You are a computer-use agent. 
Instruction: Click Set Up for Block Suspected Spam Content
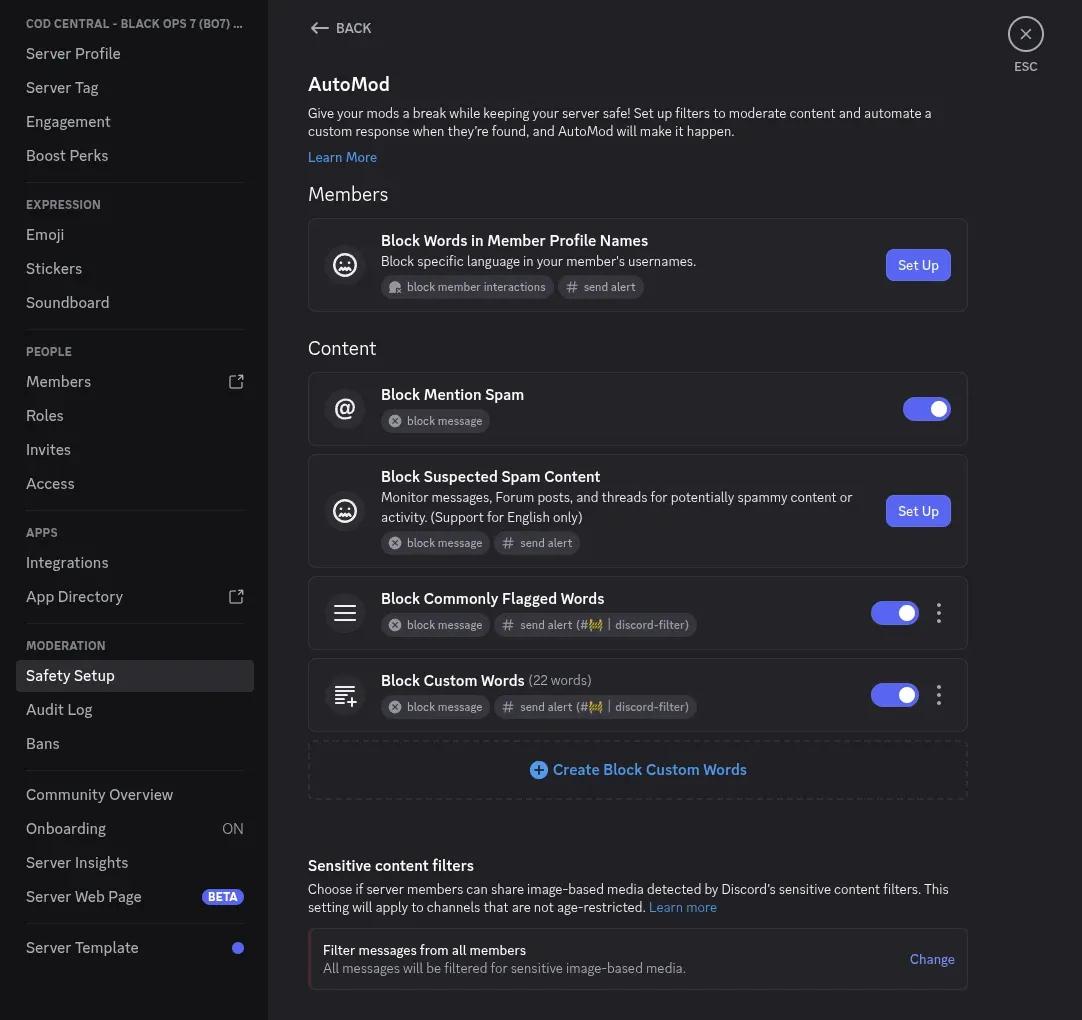(x=917, y=511)
